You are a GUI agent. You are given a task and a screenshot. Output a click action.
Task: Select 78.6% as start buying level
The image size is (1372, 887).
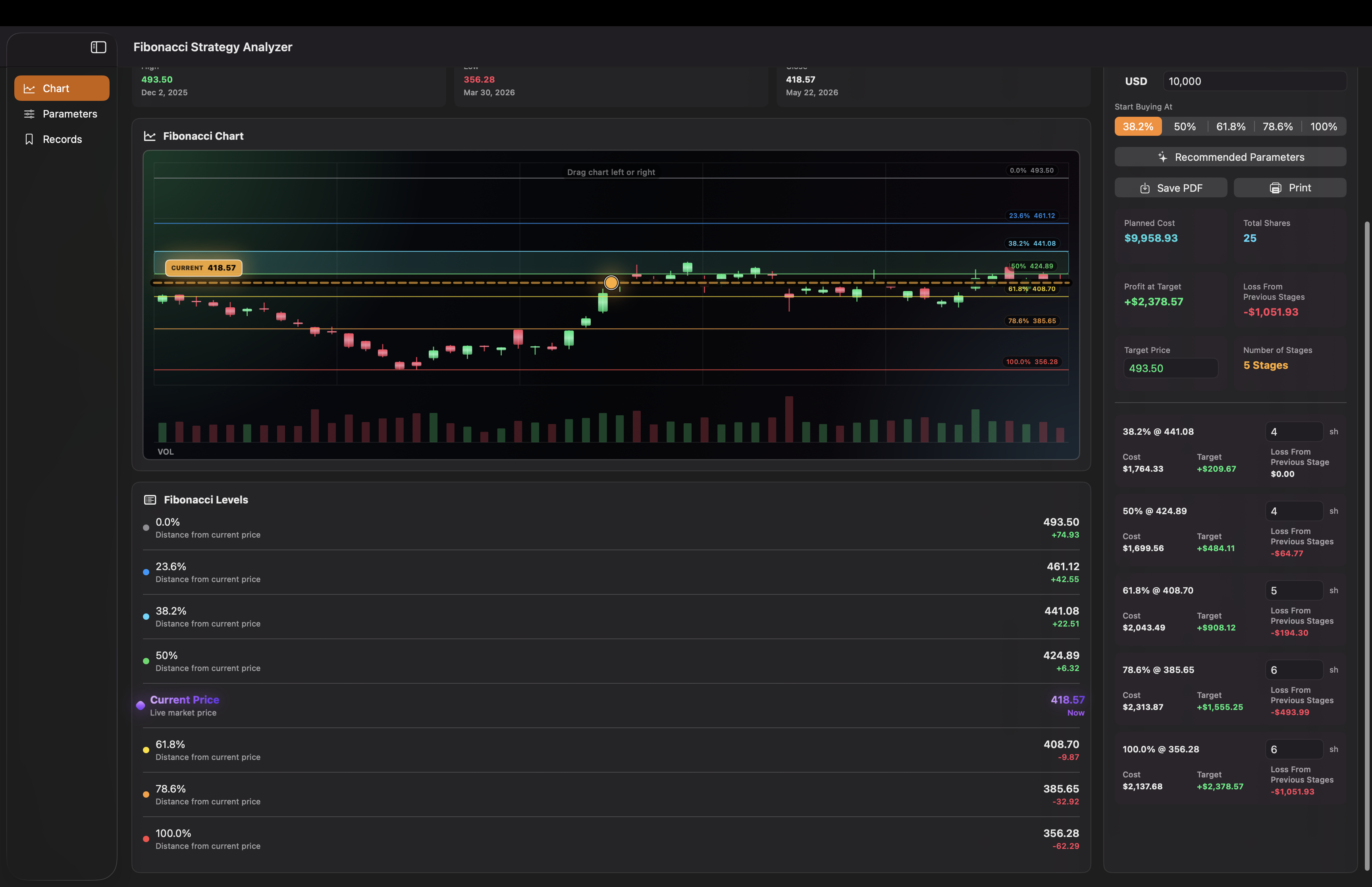pos(1277,127)
